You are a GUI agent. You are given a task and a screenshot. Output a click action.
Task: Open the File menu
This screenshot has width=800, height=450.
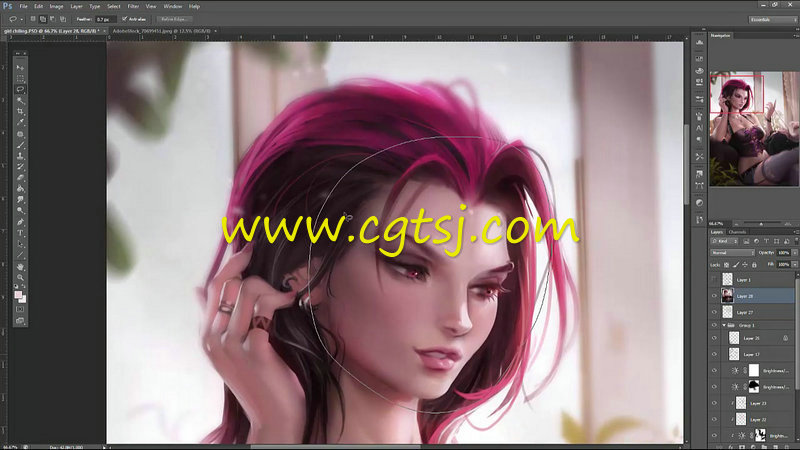23,7
